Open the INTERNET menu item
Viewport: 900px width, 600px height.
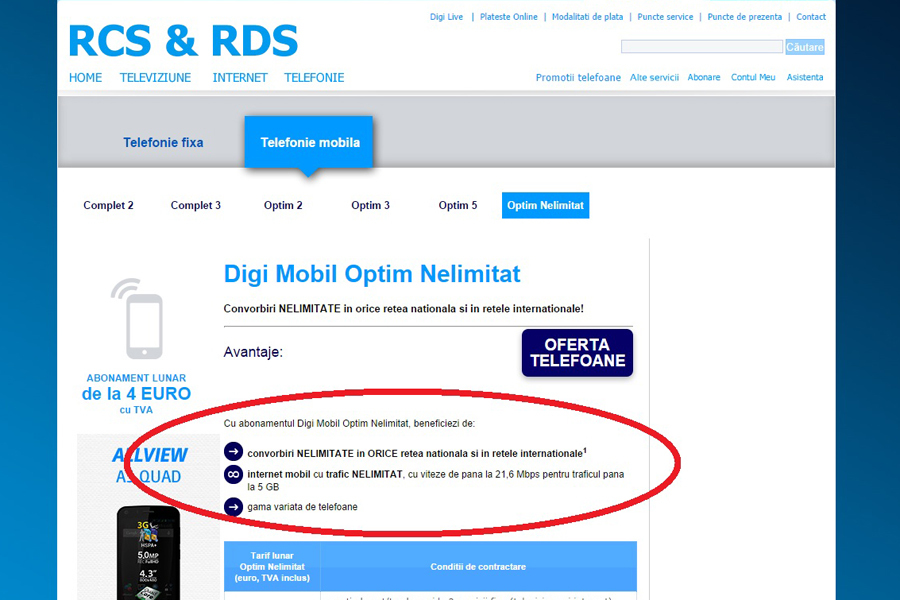(240, 78)
